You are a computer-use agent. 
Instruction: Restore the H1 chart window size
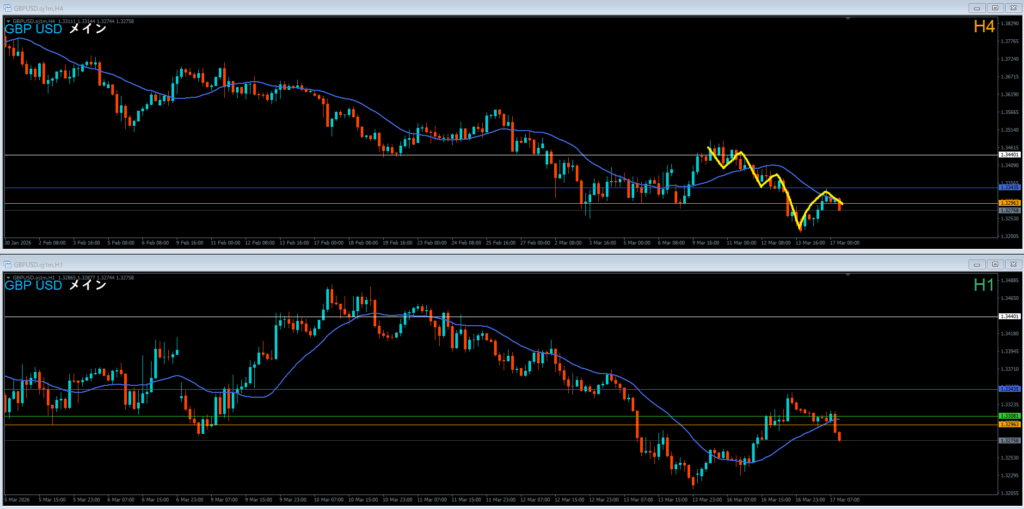tap(995, 264)
